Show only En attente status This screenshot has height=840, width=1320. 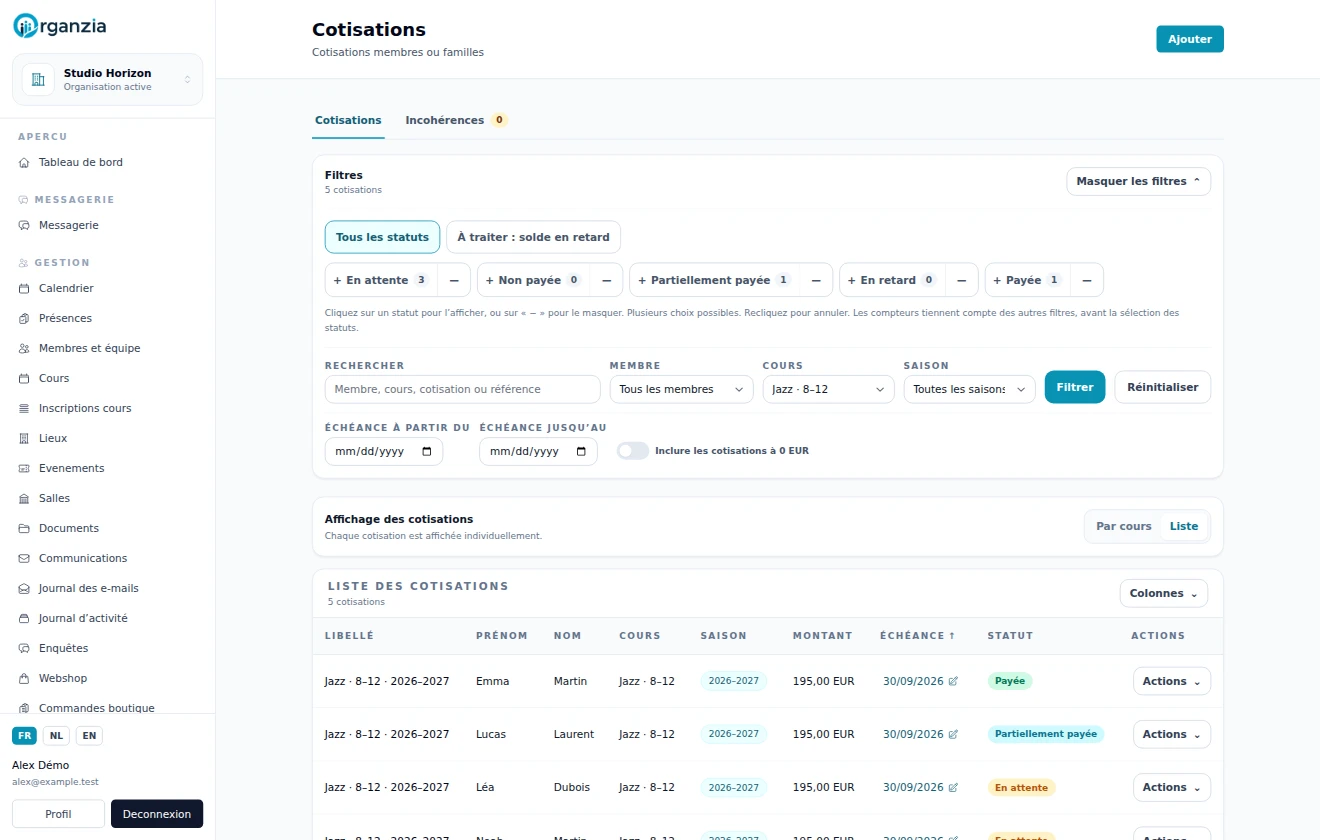pyautogui.click(x=381, y=280)
